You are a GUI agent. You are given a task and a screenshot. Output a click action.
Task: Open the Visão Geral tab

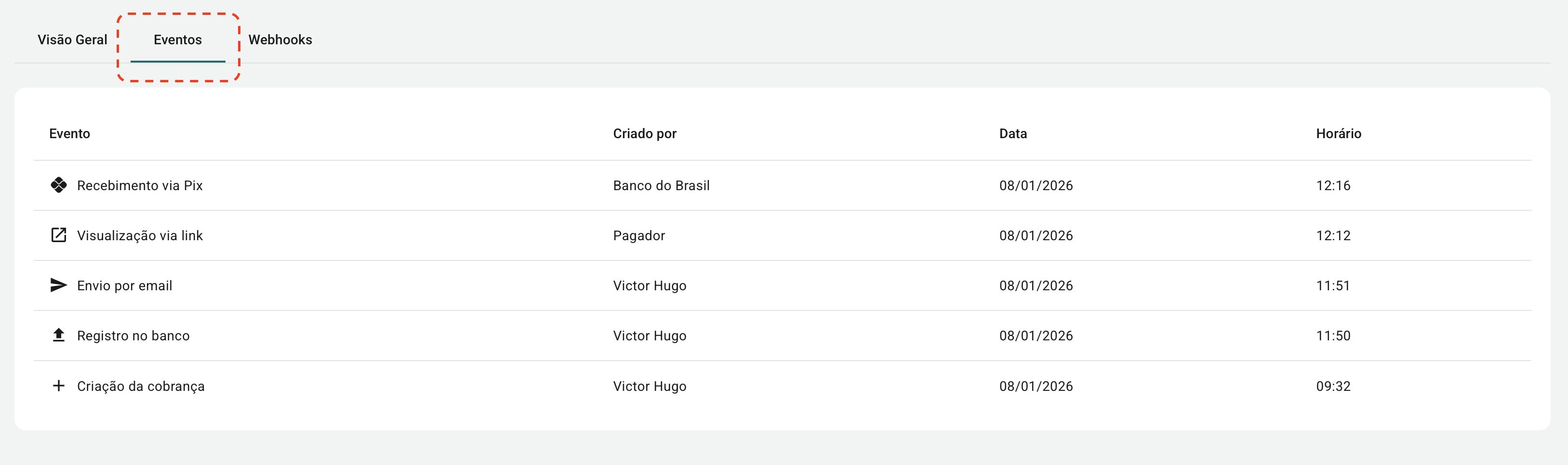click(72, 40)
